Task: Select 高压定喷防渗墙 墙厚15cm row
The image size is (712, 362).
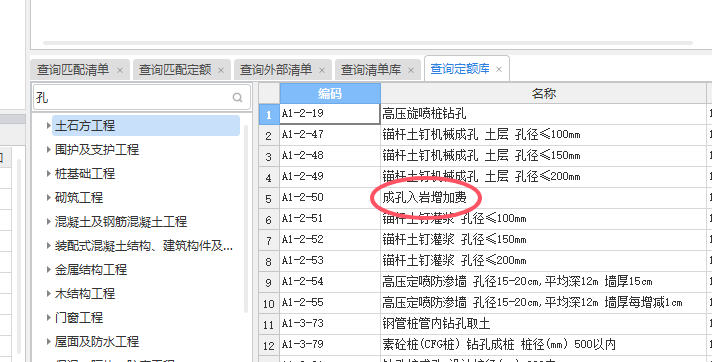Action: pos(544,282)
